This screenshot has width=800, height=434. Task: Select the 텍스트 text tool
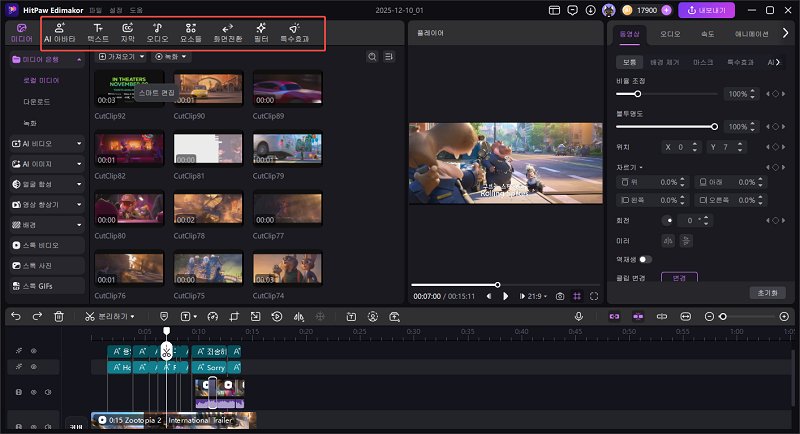pos(98,32)
